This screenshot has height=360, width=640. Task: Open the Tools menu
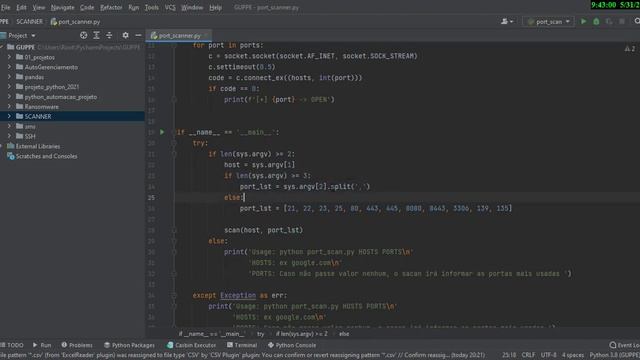pyautogui.click(x=151, y=7)
